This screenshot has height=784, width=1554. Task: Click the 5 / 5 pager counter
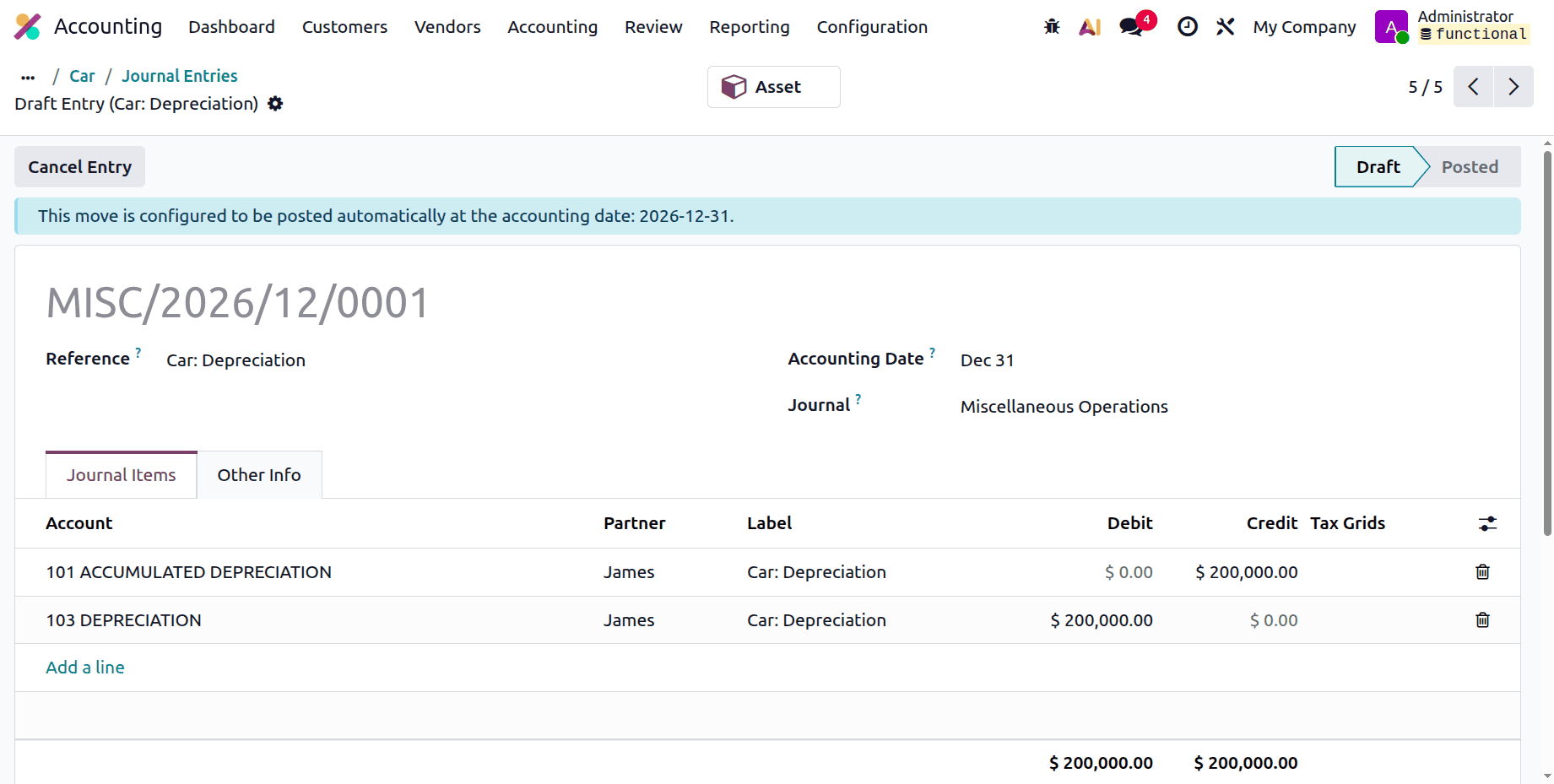click(x=1425, y=87)
